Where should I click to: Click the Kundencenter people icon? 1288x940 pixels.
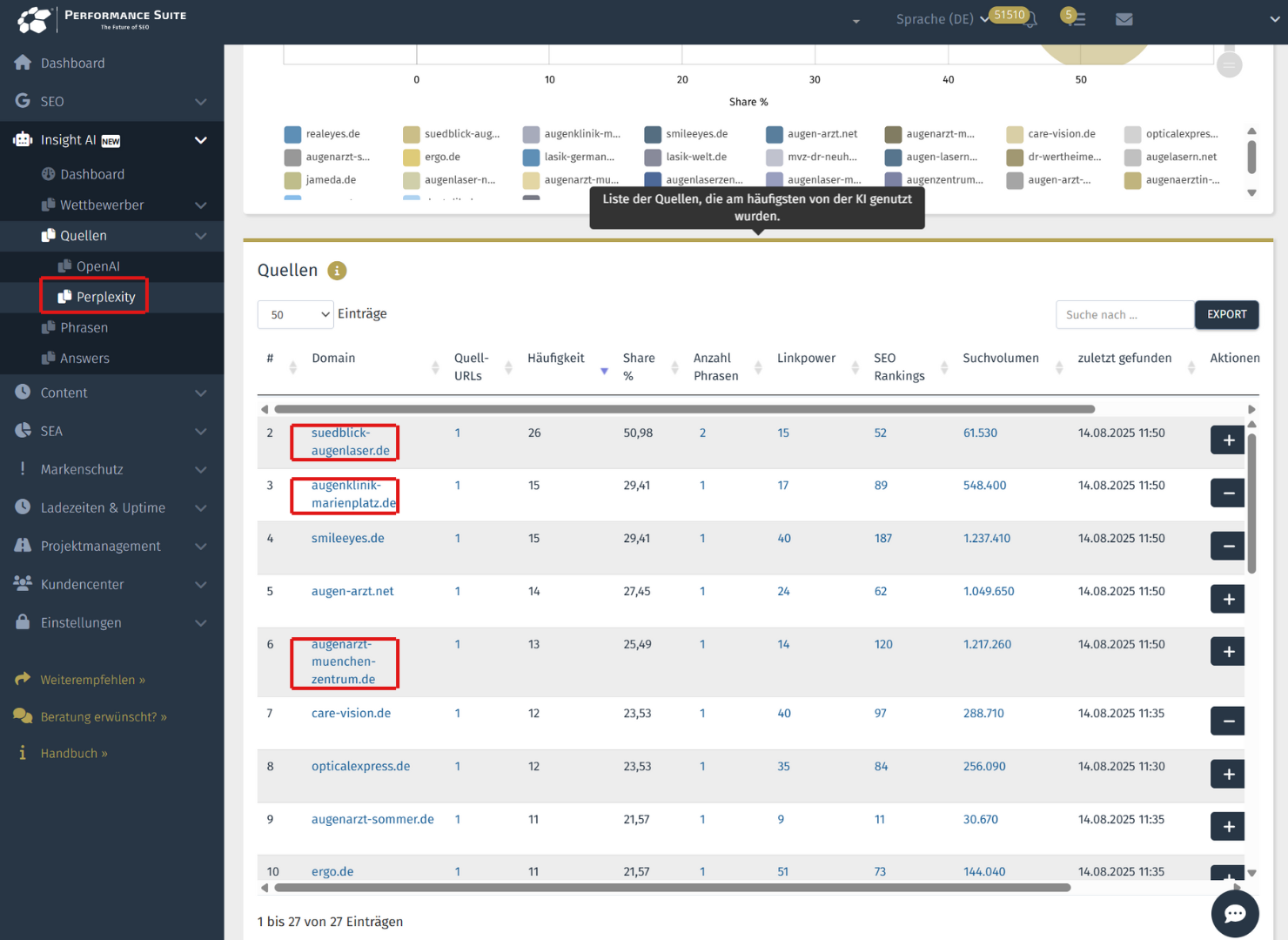click(x=23, y=583)
